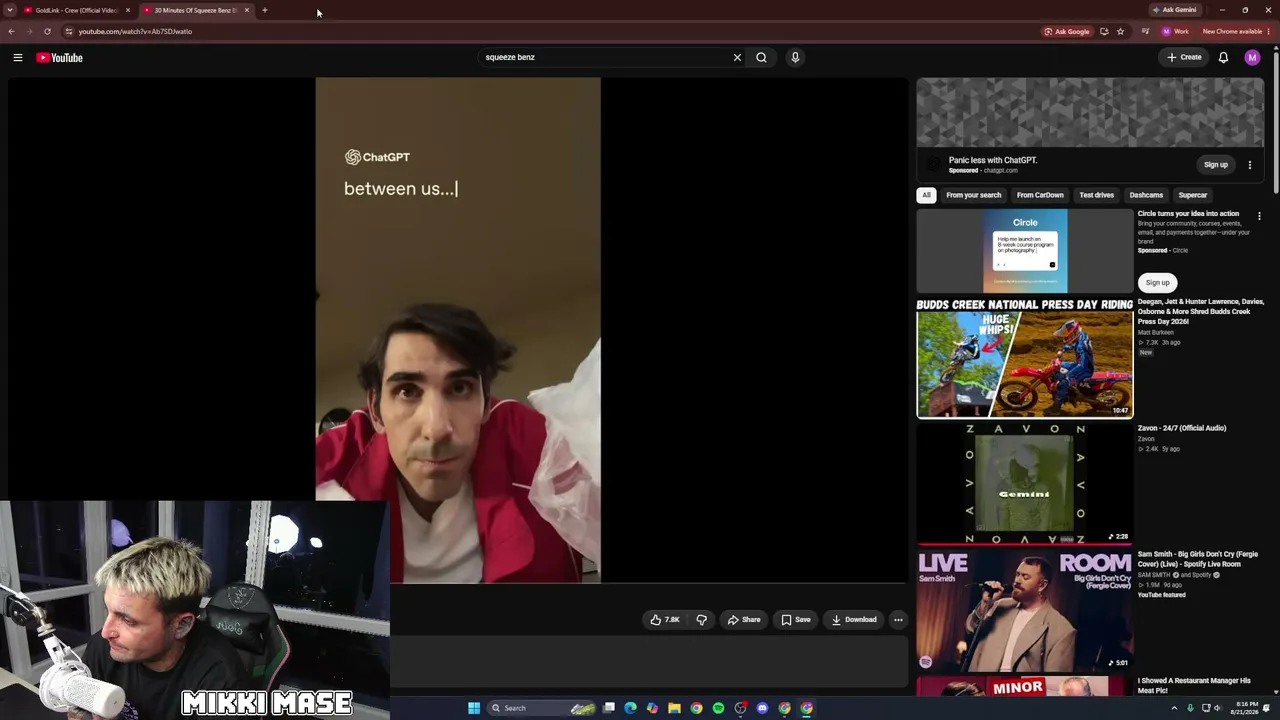Image resolution: width=1280 pixels, height=720 pixels.
Task: Select the 'Dashcams' chip
Action: click(1146, 195)
